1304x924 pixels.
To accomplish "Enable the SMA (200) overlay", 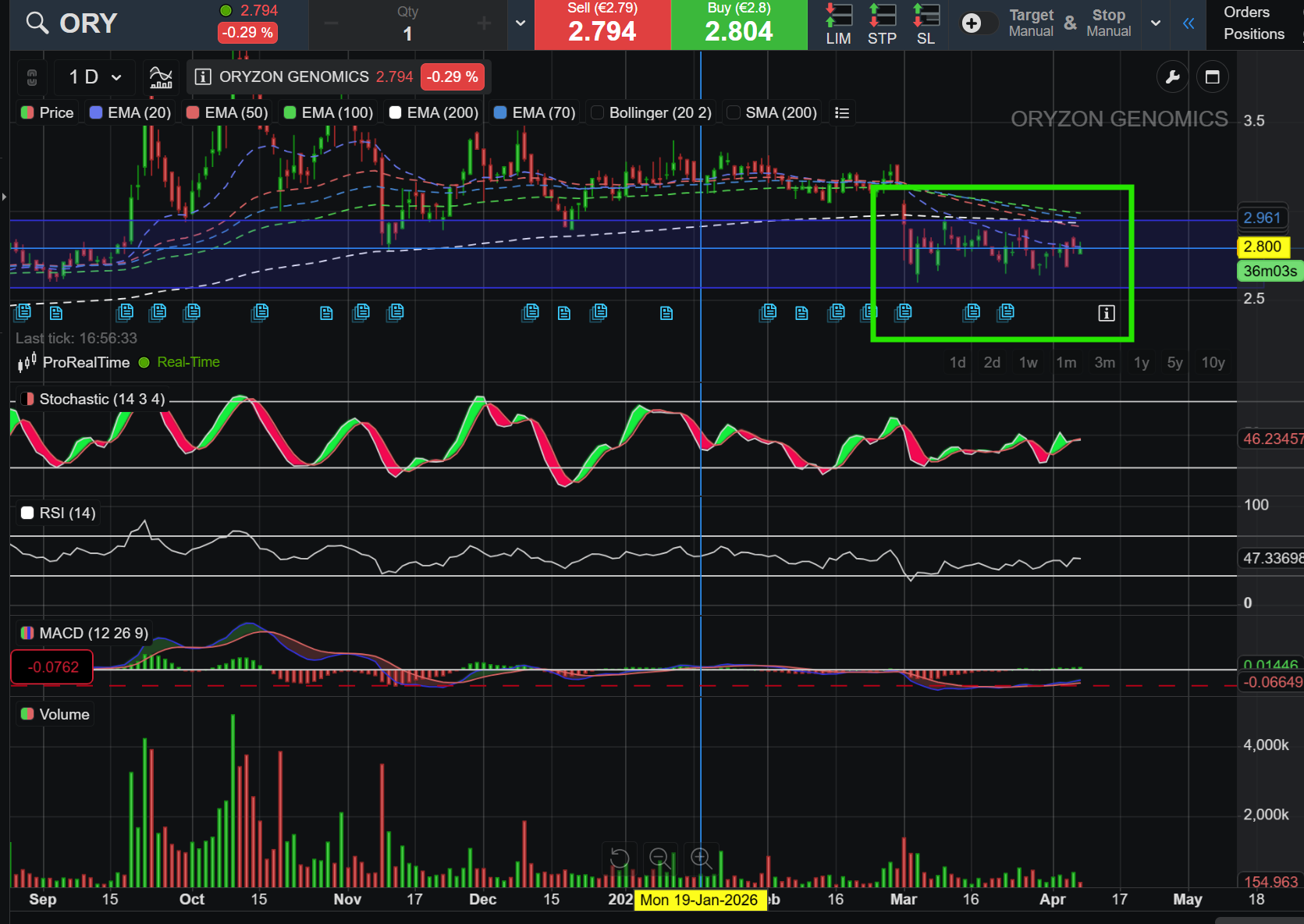I will coord(734,112).
